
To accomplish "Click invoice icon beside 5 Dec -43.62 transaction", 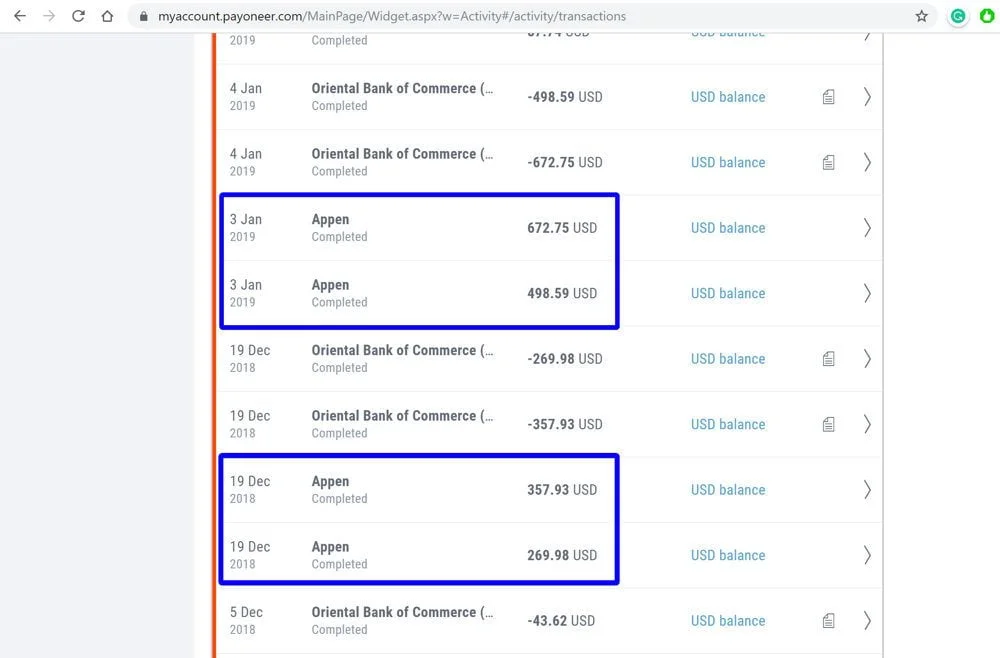I will [828, 620].
